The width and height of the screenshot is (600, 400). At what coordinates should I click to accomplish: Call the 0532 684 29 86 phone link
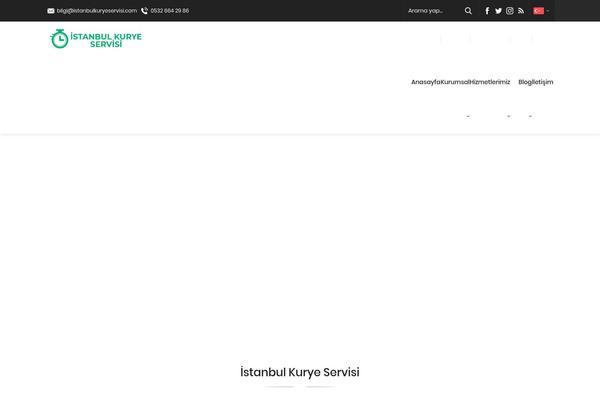[x=170, y=11]
